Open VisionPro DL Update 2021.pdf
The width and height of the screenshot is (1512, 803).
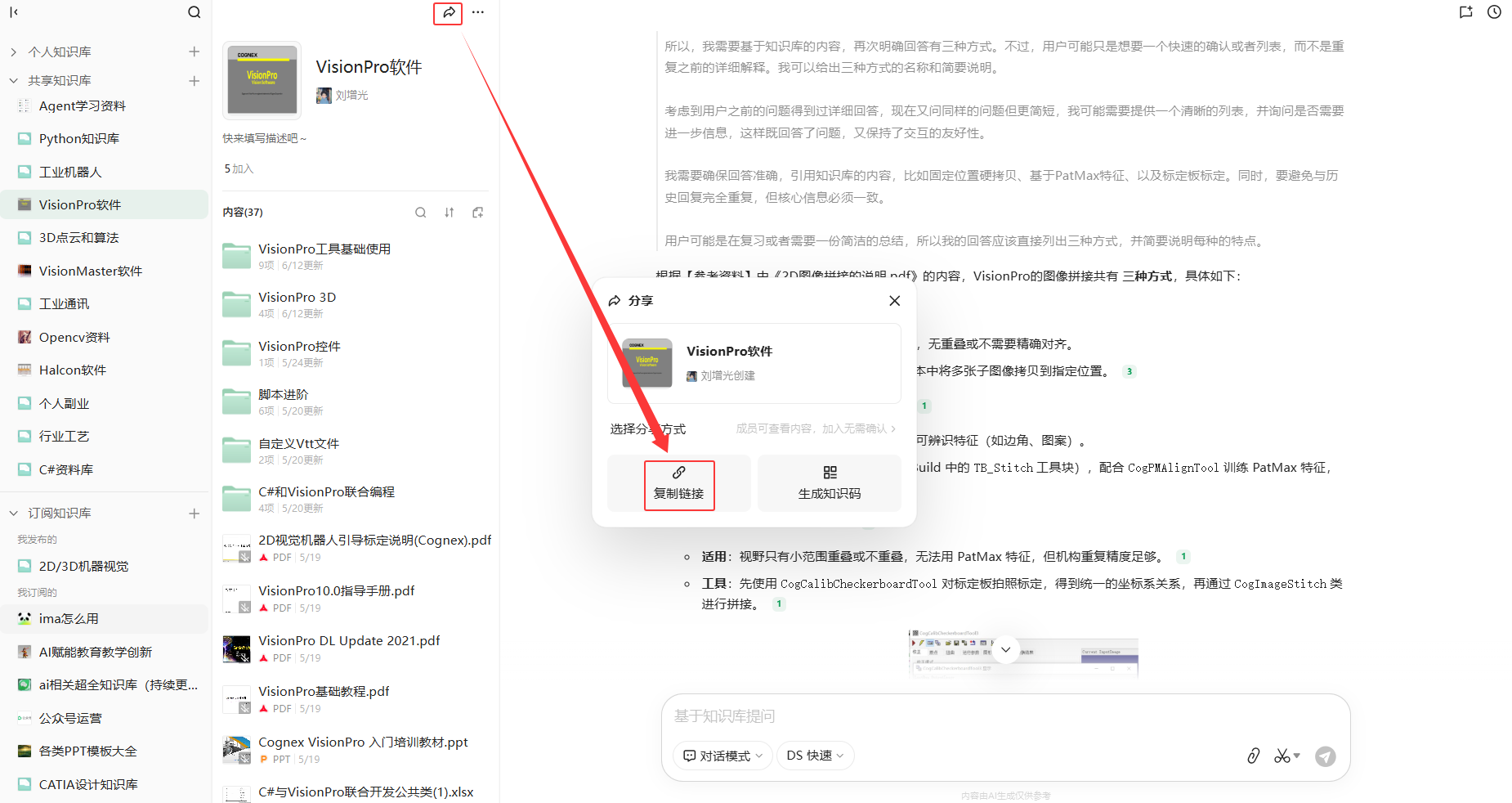[x=356, y=648]
